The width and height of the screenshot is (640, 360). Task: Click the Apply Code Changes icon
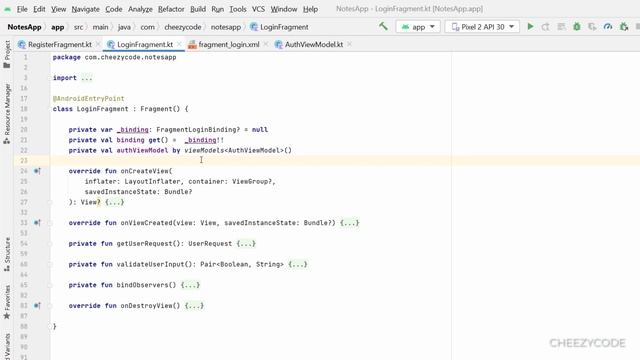[x=562, y=27]
